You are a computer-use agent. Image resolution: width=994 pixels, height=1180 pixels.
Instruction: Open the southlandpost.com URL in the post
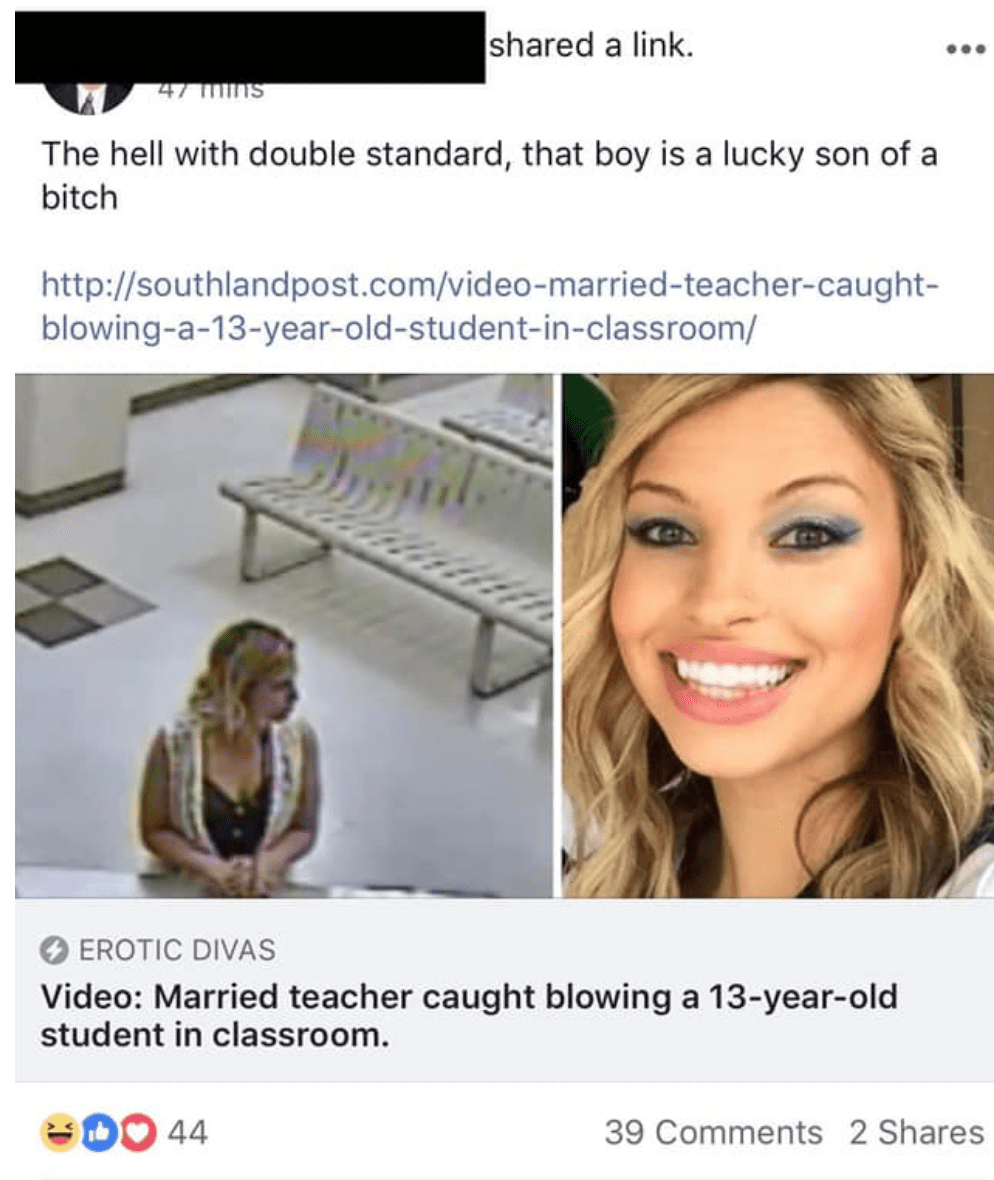[489, 306]
